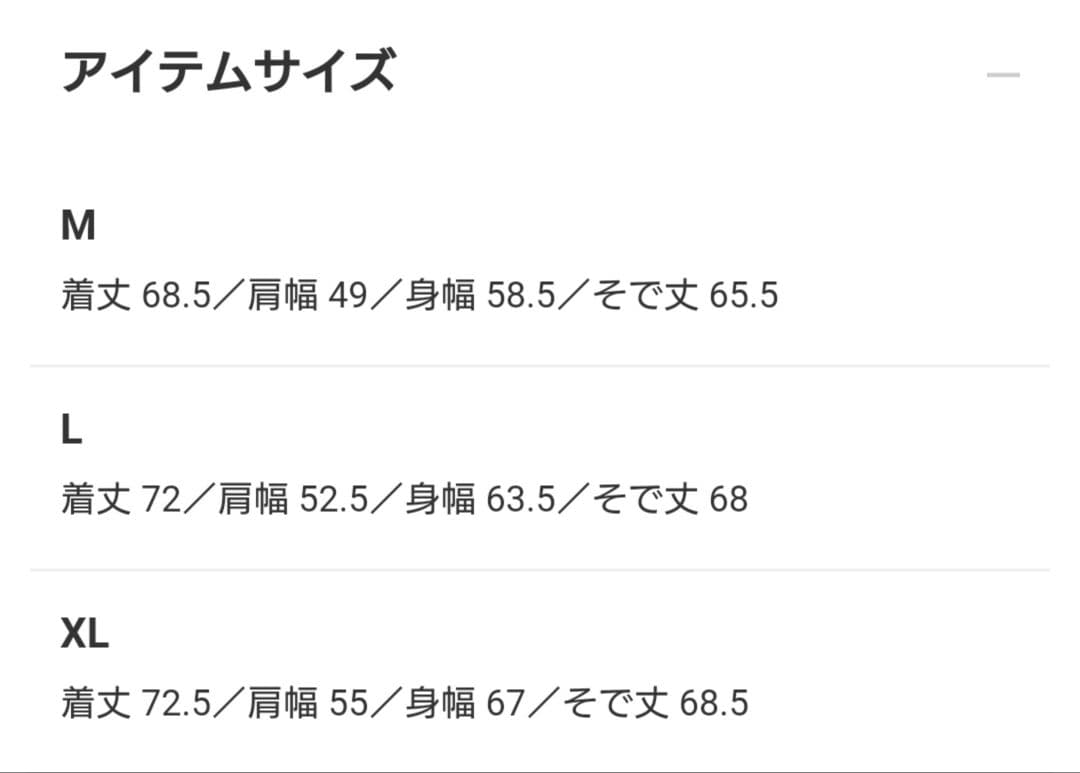Click the アイテムサイズ section header
Screen dimensions: 1080x773
tap(228, 72)
